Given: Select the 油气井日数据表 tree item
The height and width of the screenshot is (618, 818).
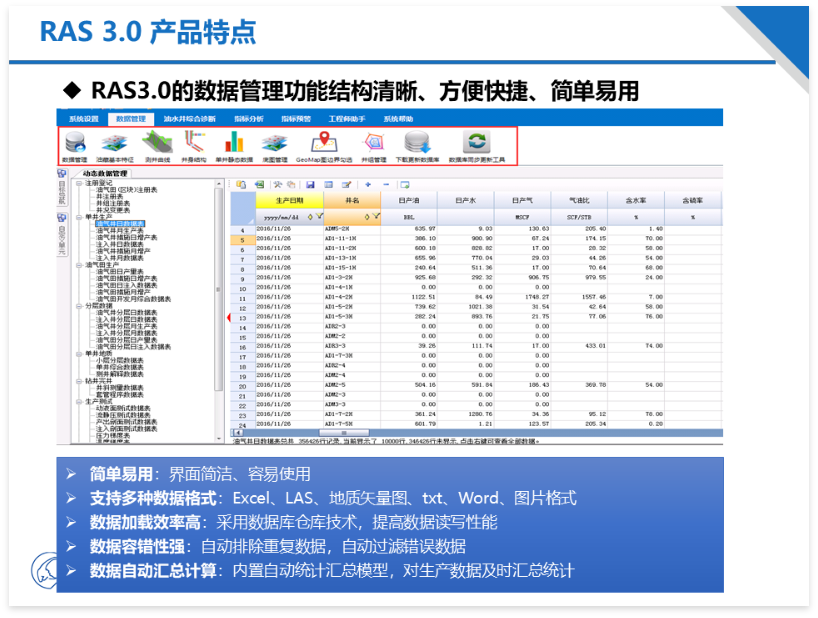Looking at the screenshot, I should point(120,224).
